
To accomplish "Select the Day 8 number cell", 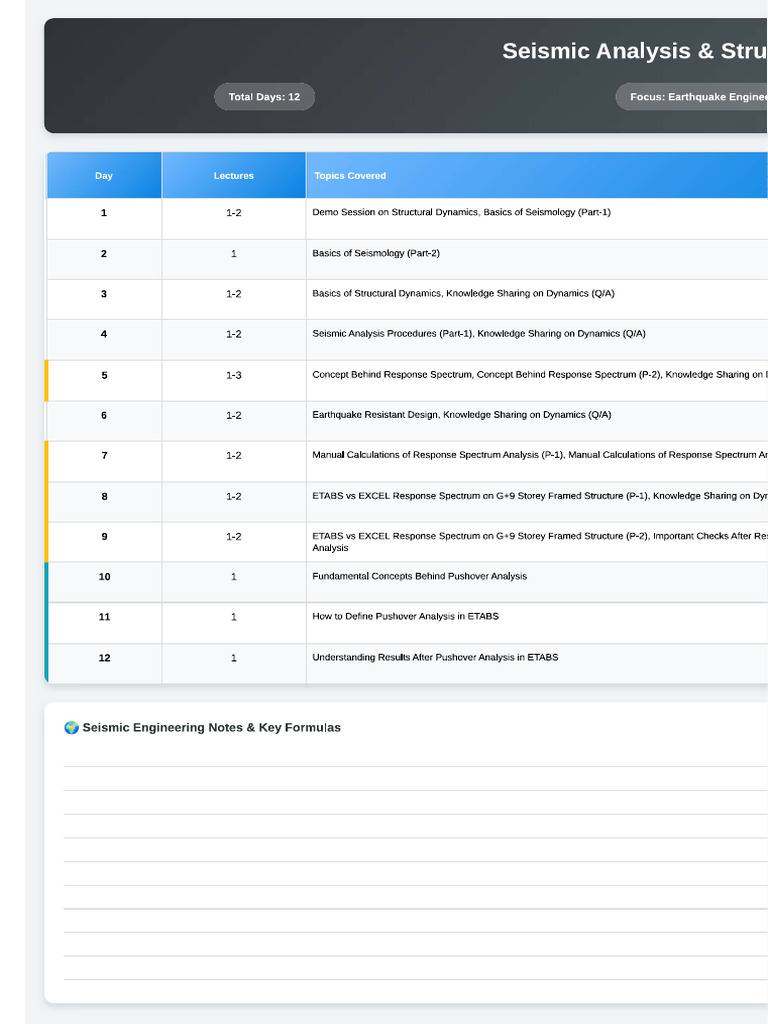I will click(104, 502).
